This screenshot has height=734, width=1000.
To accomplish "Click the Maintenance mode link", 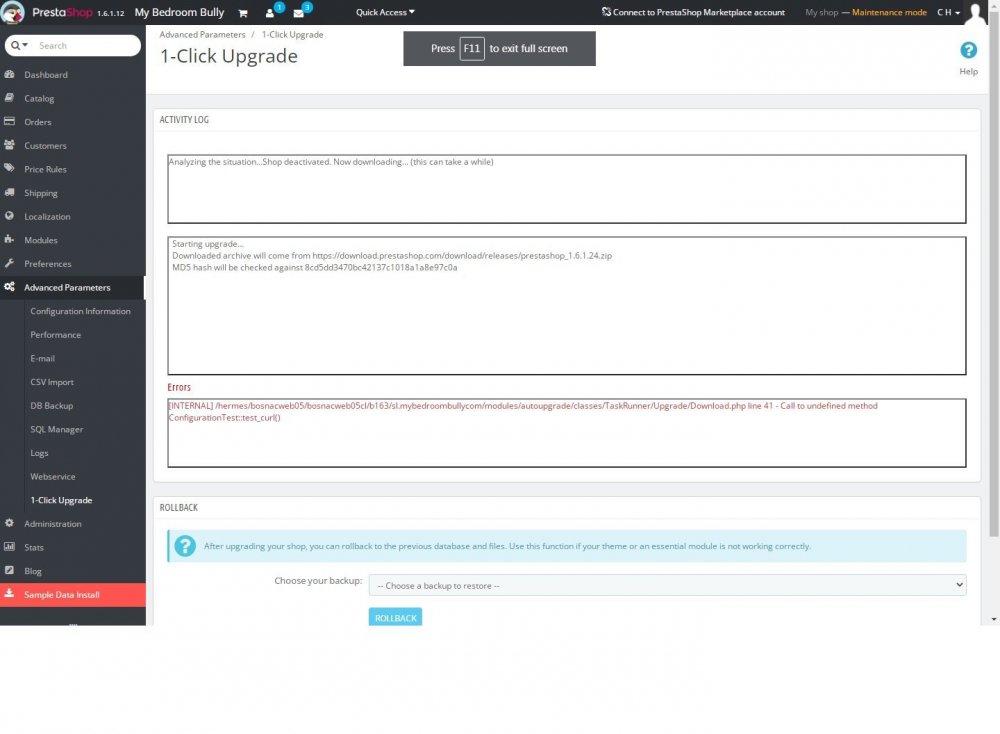I will 889,12.
